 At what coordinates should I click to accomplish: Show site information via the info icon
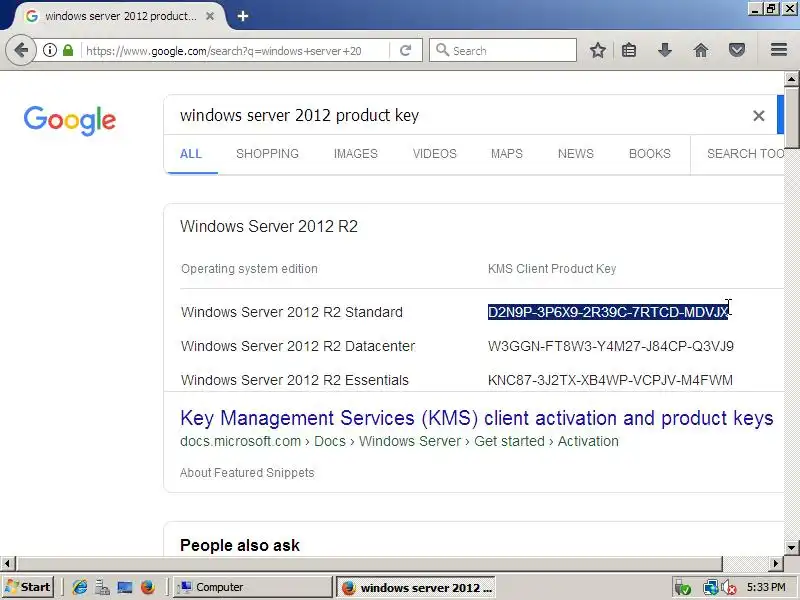(49, 50)
